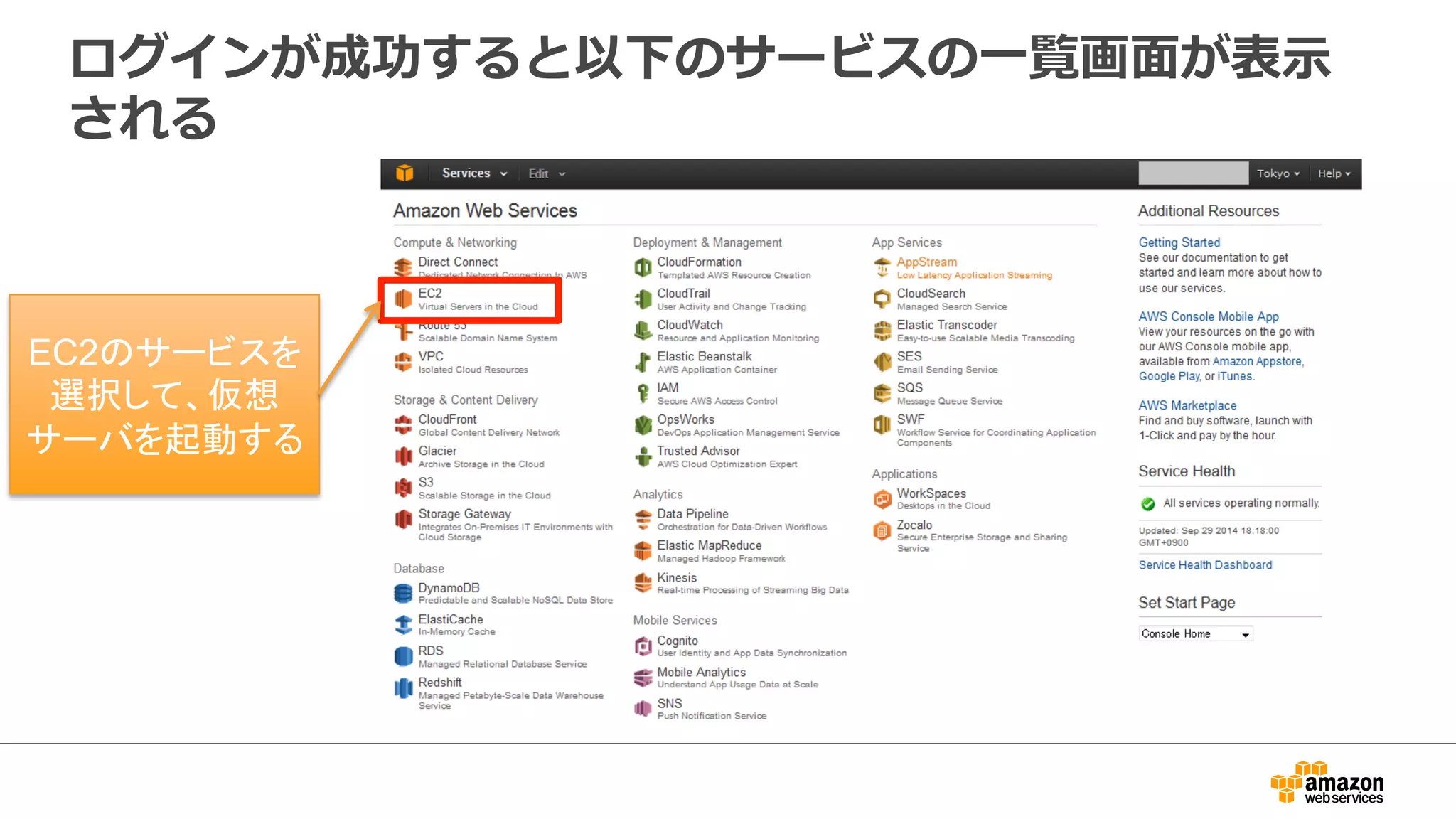Screen dimensions: 1456x819
Task: Click the Elastic Beanstalk icon
Action: point(643,362)
